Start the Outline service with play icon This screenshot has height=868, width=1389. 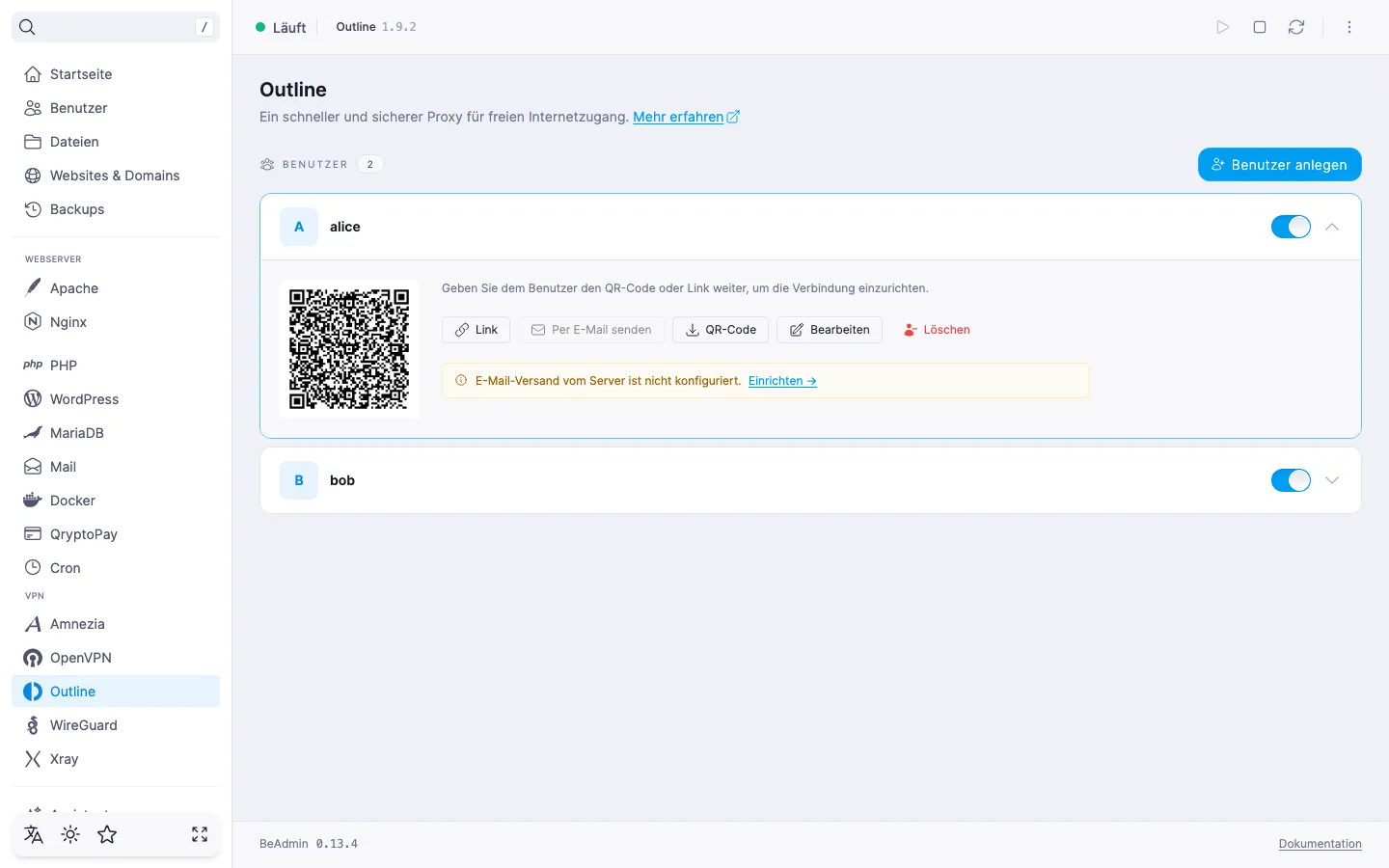[x=1223, y=27]
